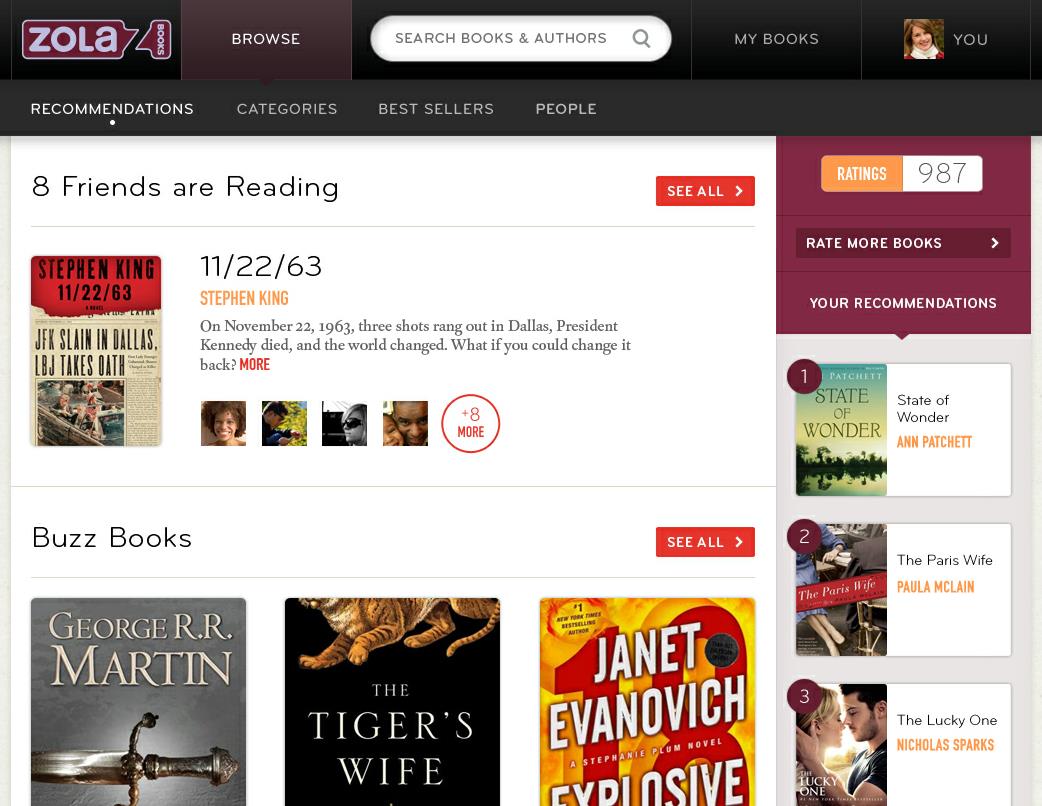See all Buzz Books
This screenshot has height=806, width=1042.
(x=705, y=542)
